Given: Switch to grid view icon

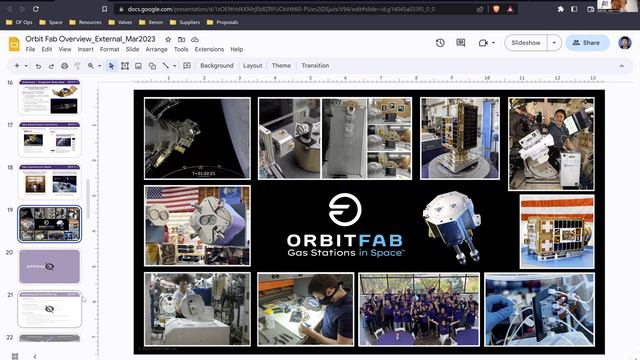Looking at the screenshot, I should (x=15, y=356).
